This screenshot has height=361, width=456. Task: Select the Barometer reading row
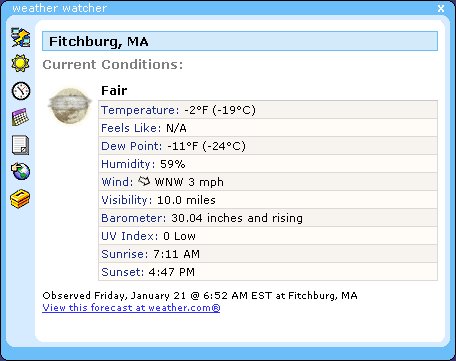point(268,218)
